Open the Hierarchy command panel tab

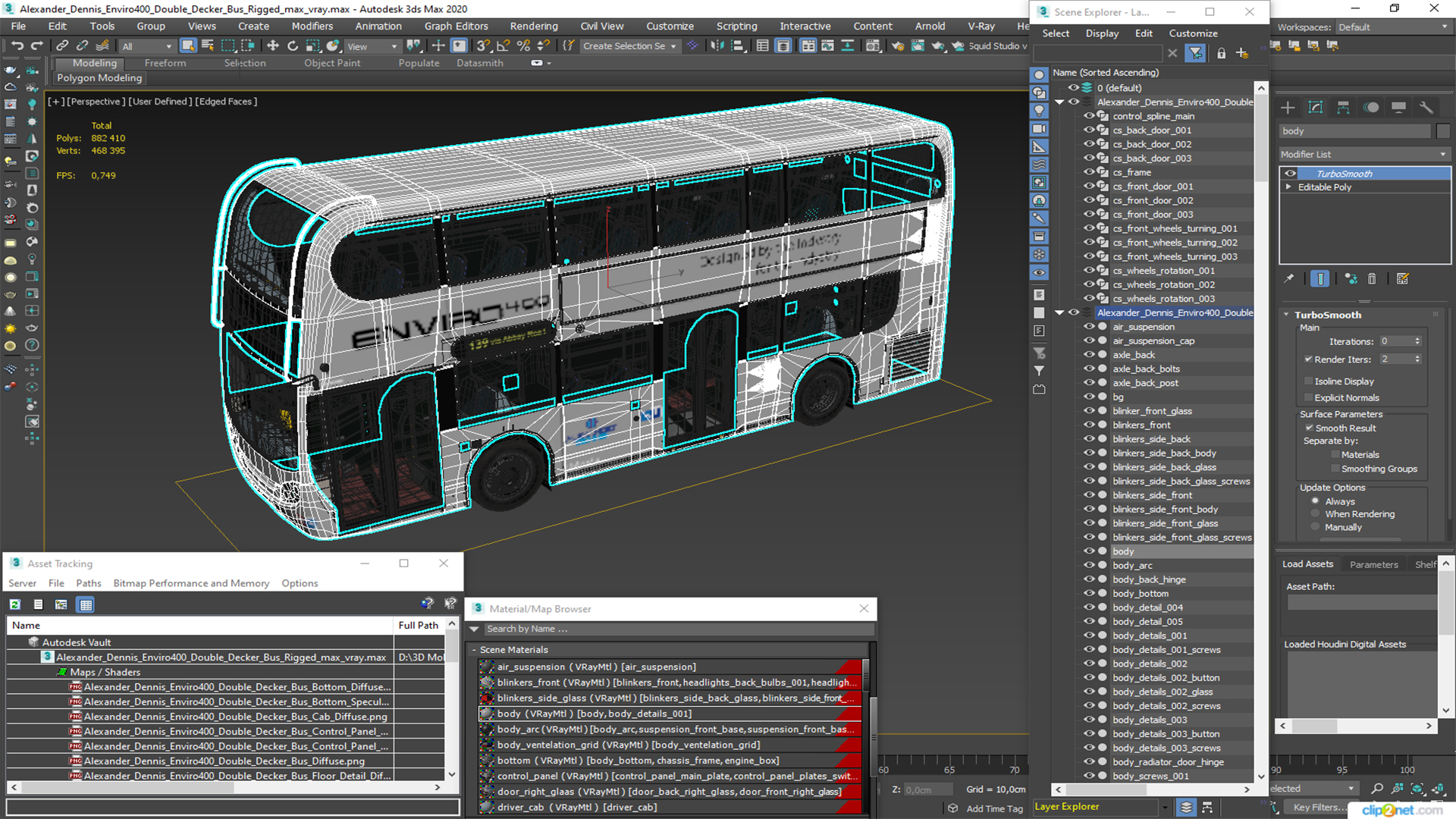pyautogui.click(x=1343, y=108)
